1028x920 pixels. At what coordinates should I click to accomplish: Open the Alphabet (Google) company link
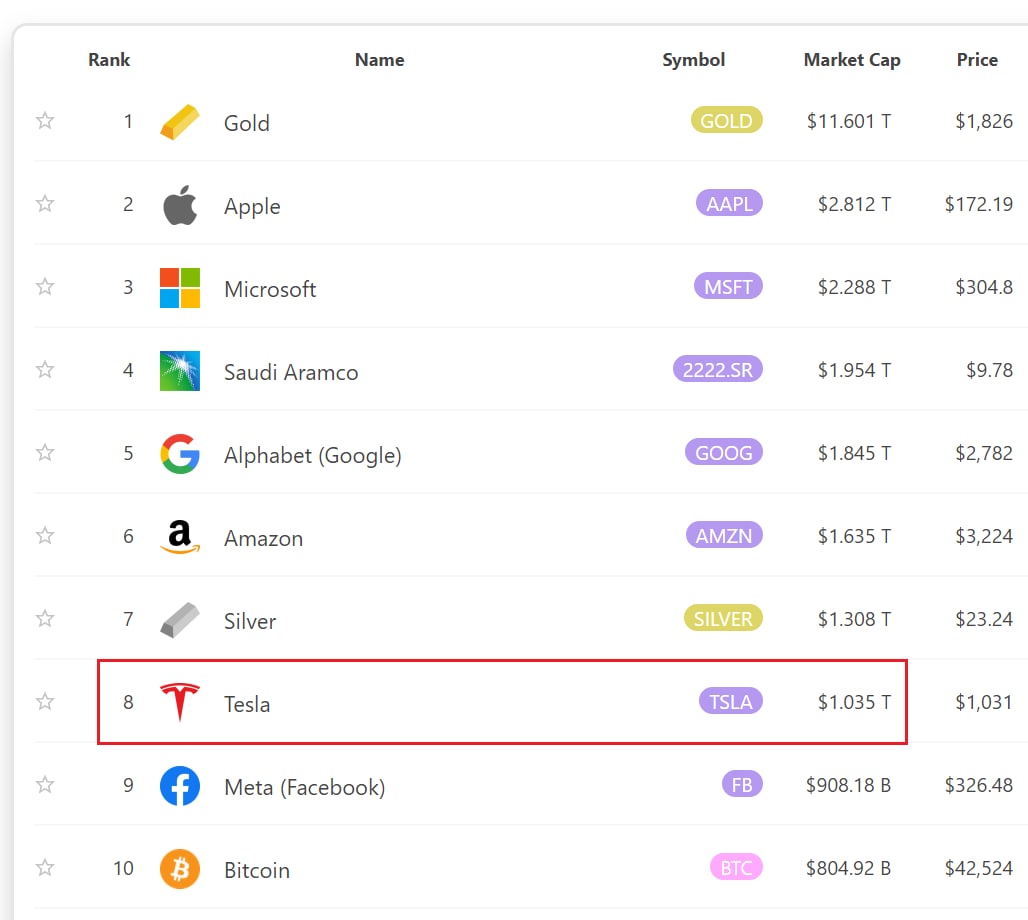[x=313, y=455]
